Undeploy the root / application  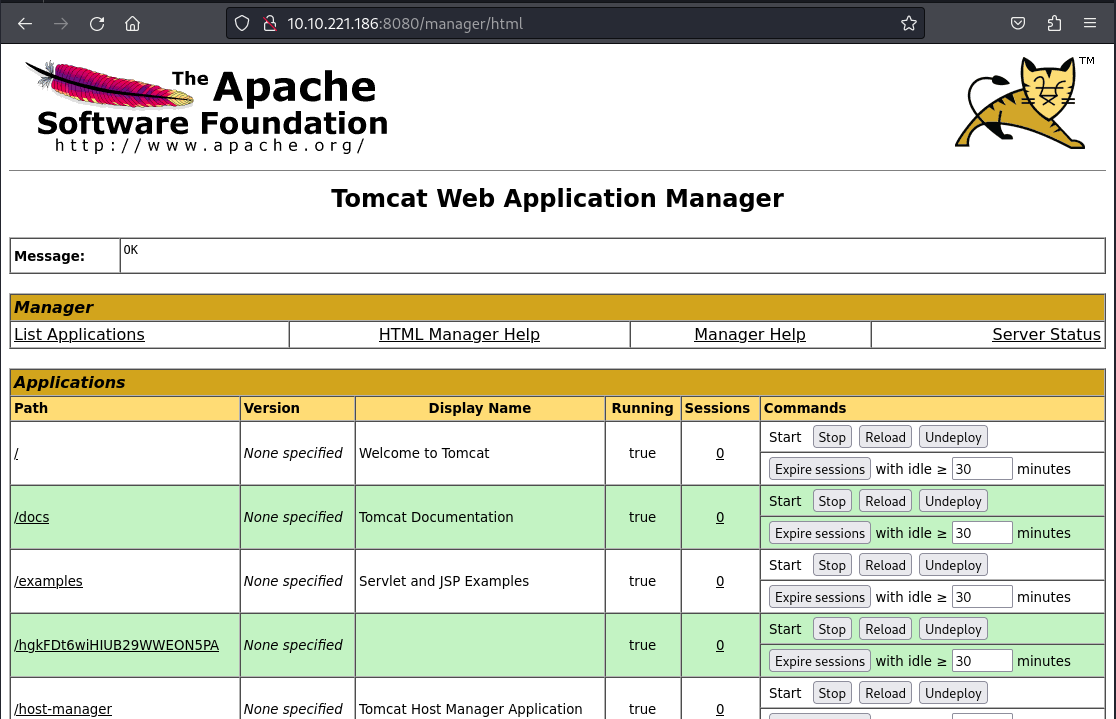click(x=953, y=437)
